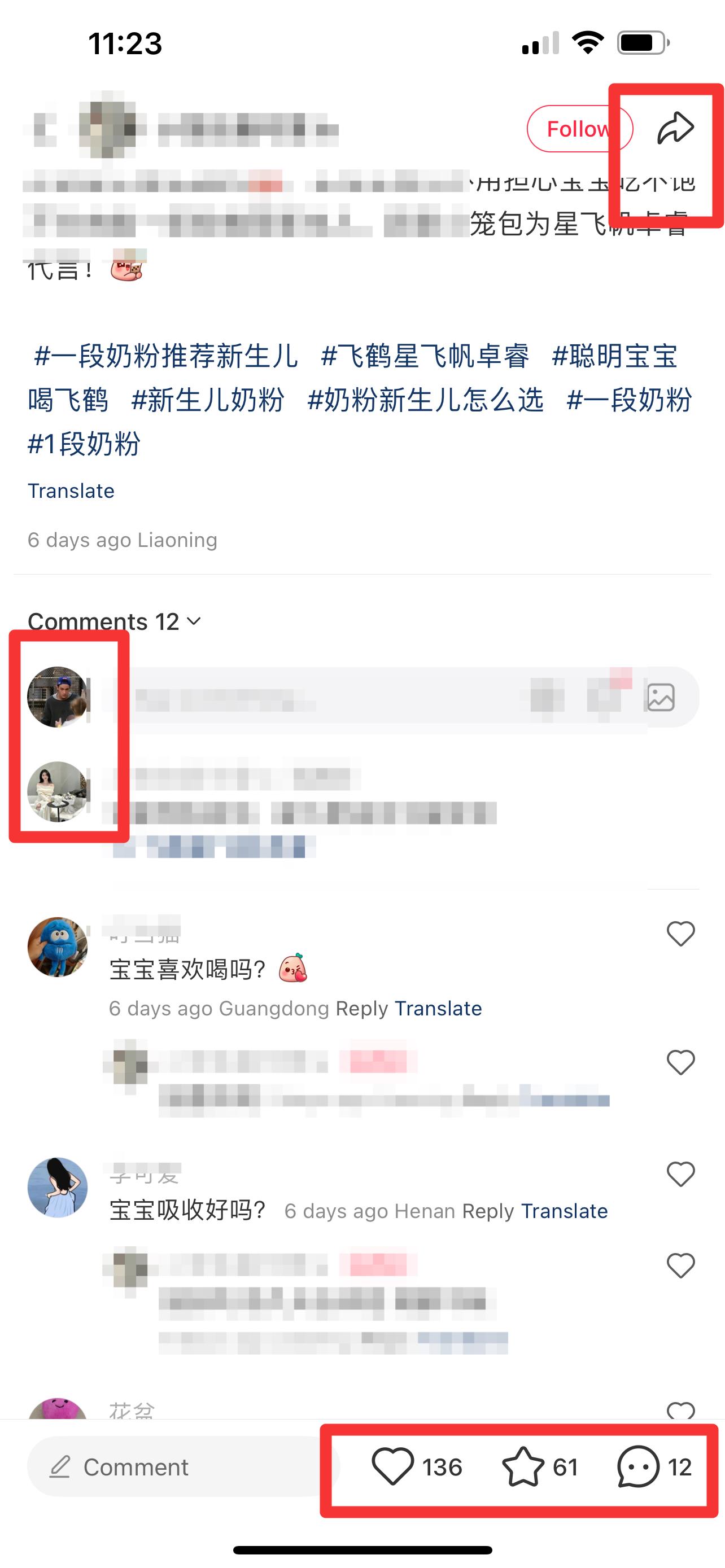
Task: Attach image using picture icon in comment box
Action: [661, 698]
